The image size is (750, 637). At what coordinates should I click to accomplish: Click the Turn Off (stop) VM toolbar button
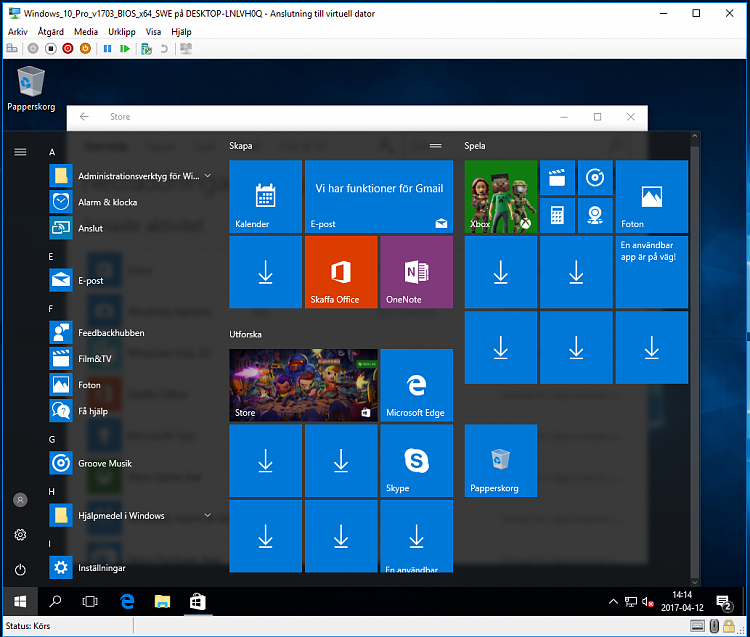(x=51, y=48)
